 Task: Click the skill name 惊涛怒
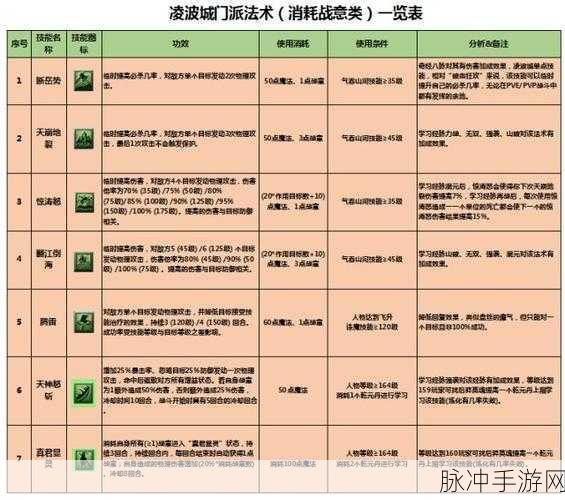49,202
